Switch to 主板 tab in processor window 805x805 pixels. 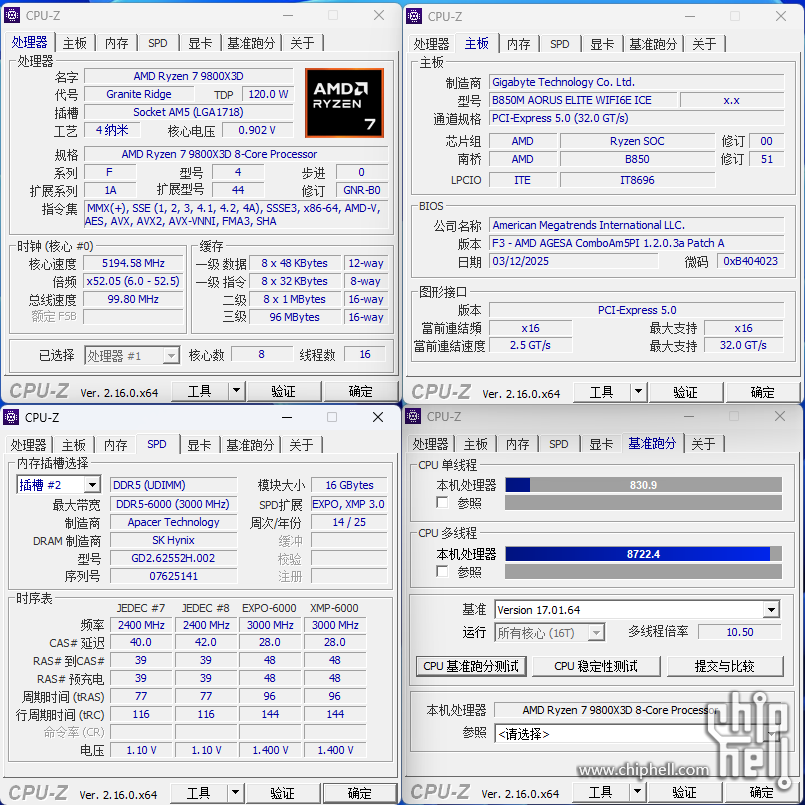75,43
